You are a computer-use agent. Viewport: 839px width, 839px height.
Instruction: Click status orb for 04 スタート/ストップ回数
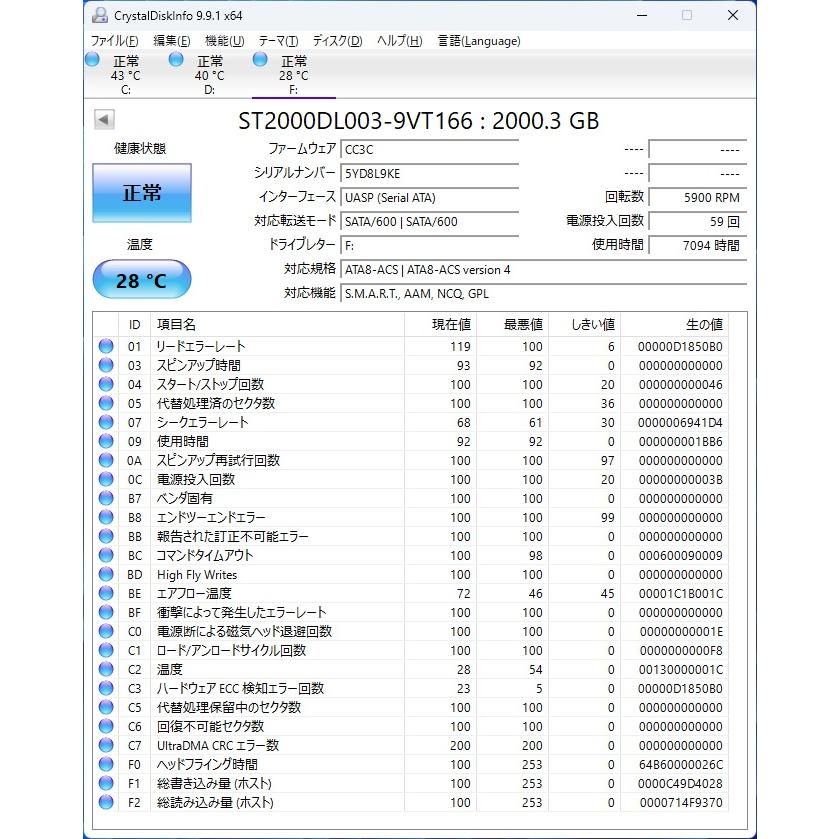click(106, 384)
